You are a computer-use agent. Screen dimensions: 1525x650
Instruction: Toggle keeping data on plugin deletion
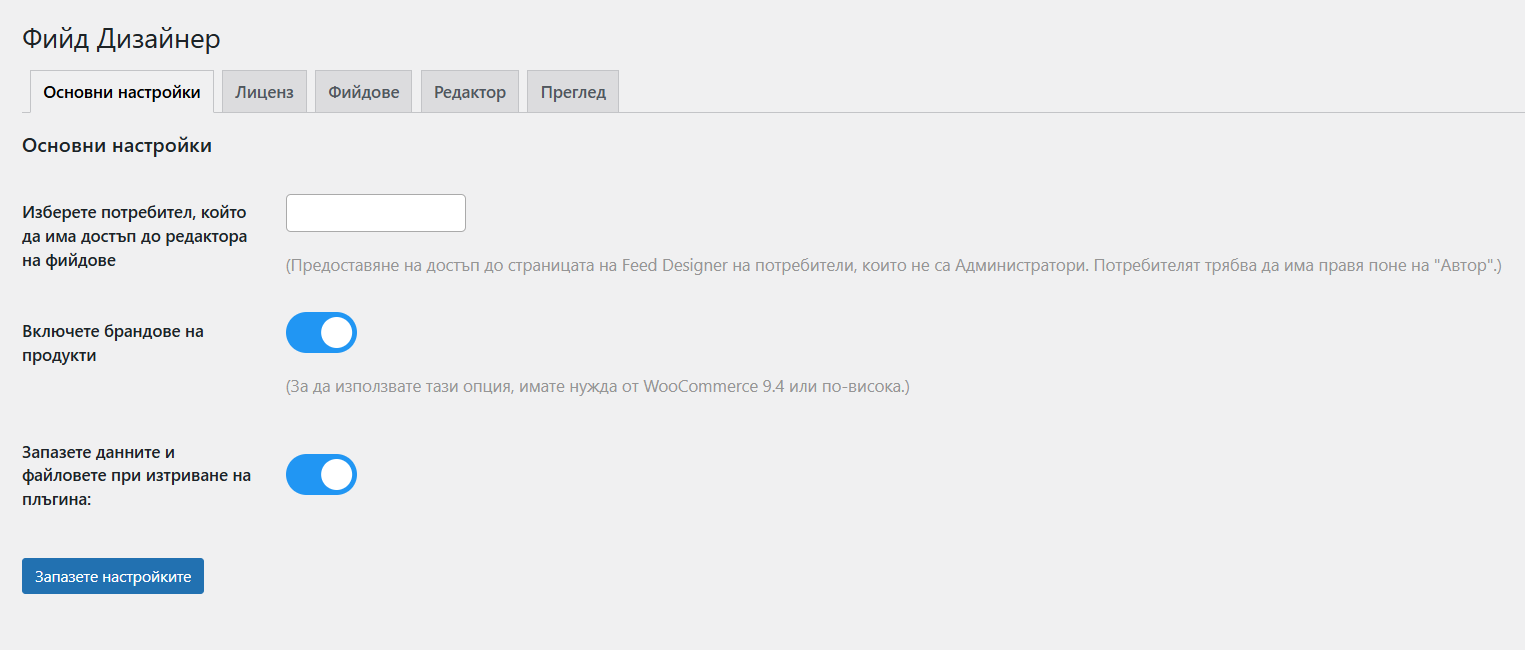[x=321, y=475]
